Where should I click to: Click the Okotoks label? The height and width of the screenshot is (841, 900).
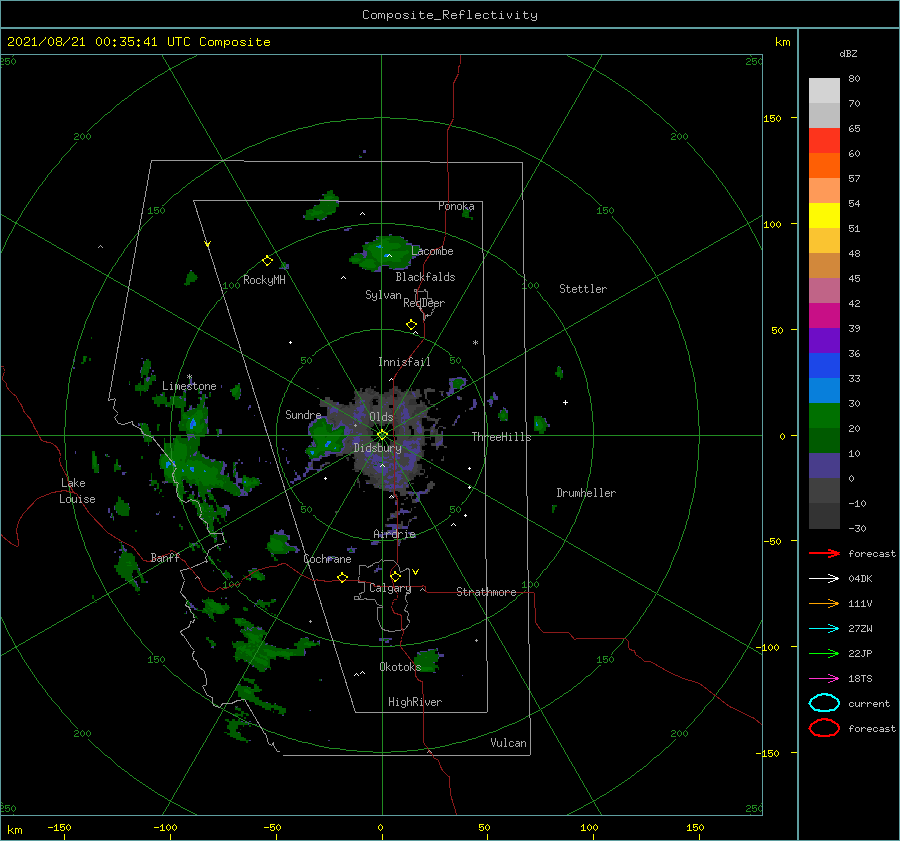pos(400,667)
